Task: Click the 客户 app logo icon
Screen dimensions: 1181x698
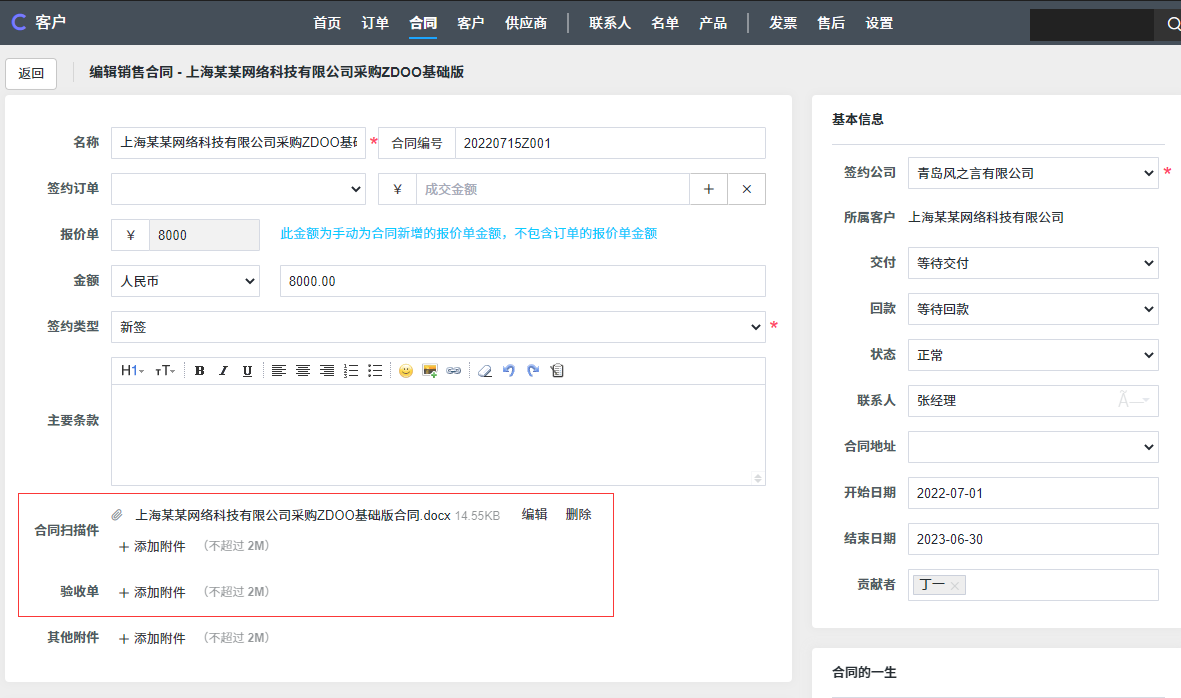Action: (19, 23)
